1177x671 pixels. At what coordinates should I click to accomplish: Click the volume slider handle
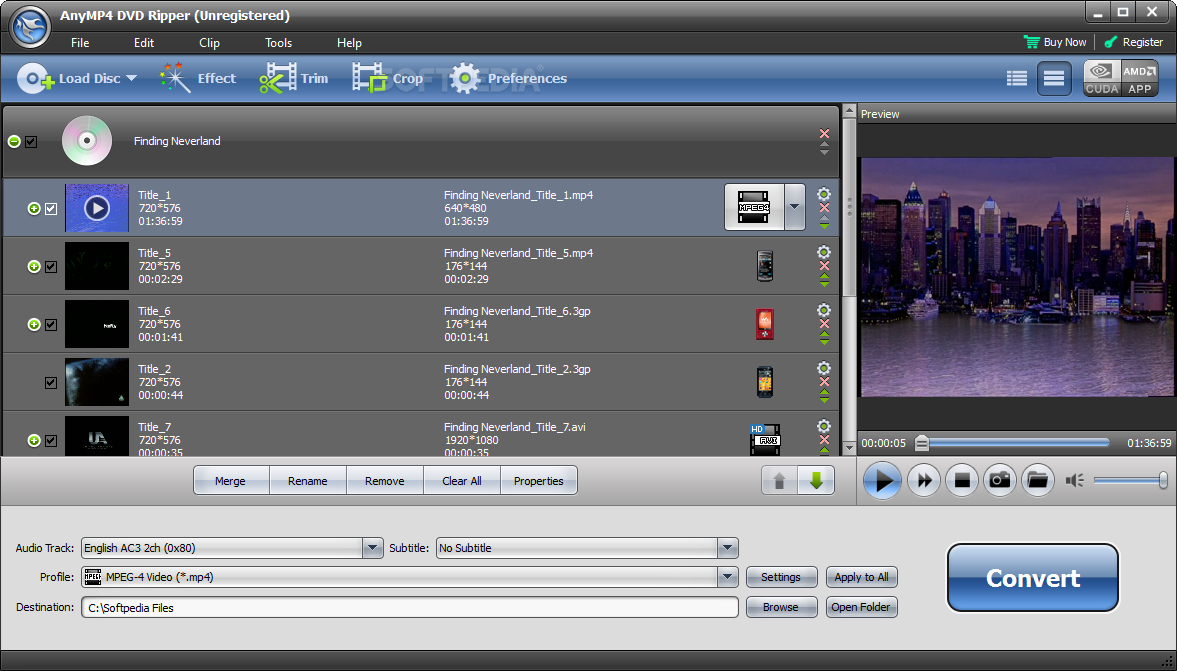point(1163,480)
